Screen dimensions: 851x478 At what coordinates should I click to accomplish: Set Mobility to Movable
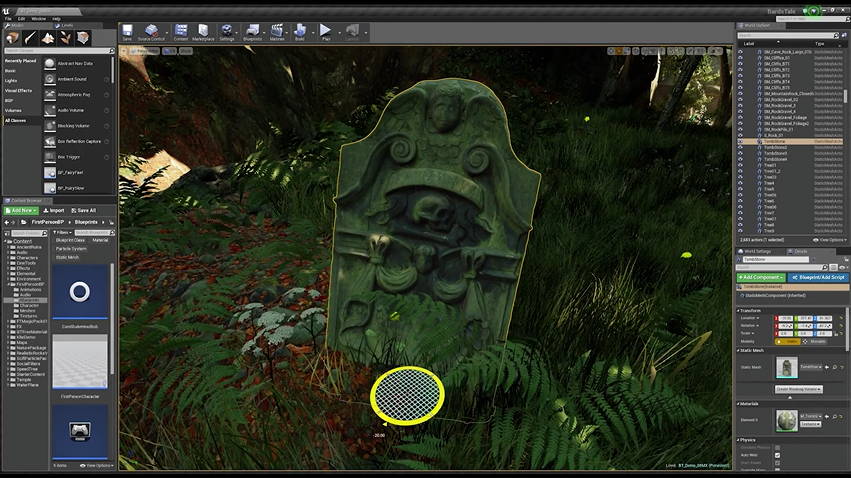[814, 342]
